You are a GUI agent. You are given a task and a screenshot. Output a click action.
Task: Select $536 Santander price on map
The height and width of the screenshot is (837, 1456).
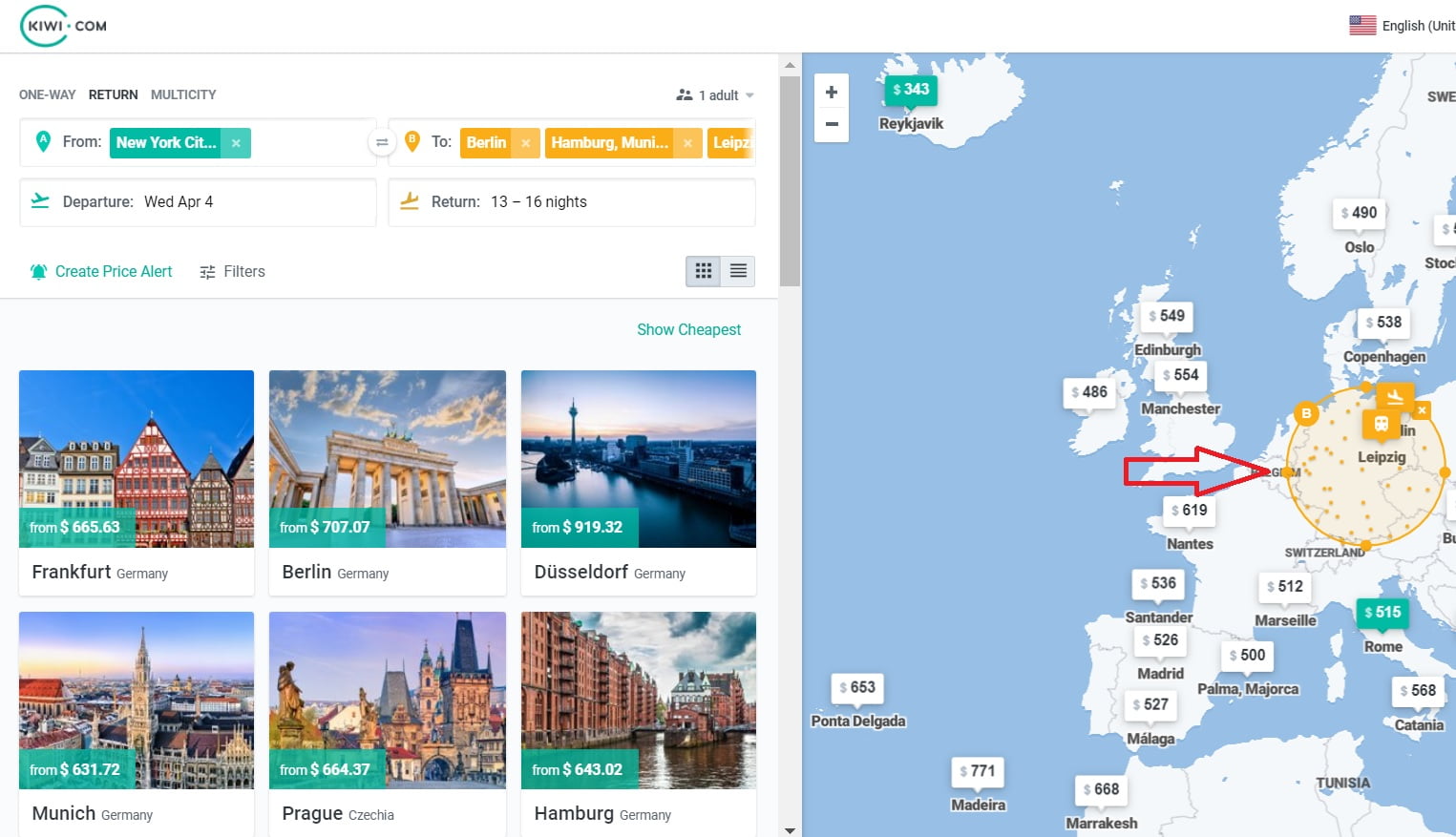[x=1158, y=583]
